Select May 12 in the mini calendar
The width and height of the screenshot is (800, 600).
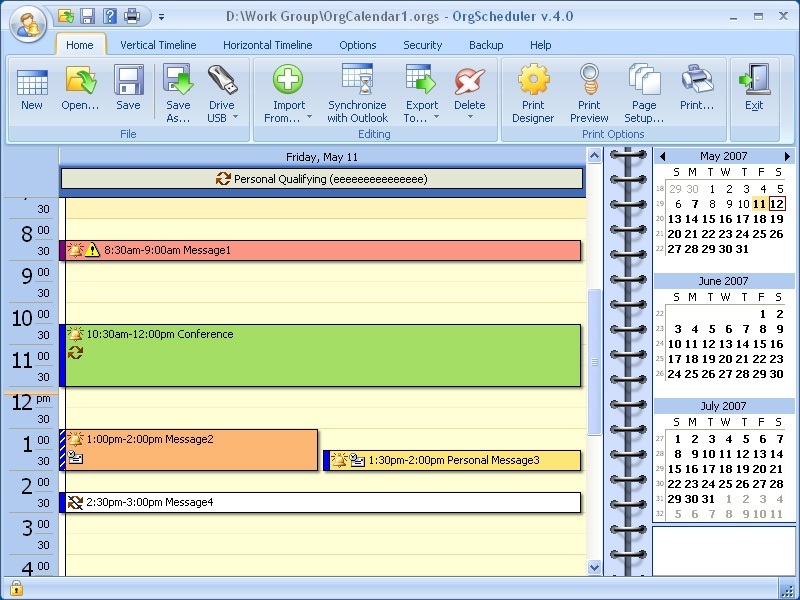777,204
